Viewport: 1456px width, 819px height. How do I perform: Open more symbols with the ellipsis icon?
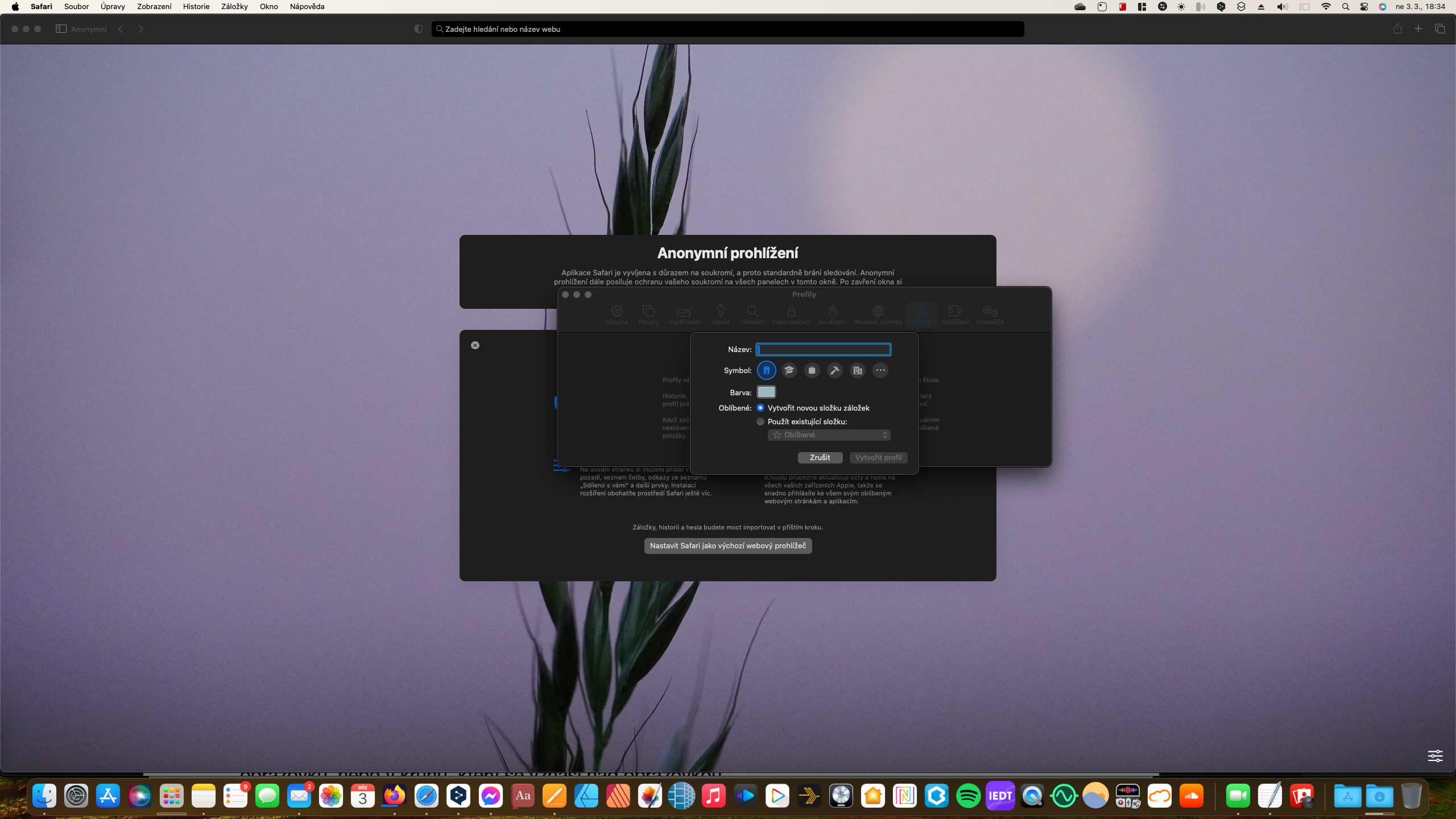pos(880,370)
